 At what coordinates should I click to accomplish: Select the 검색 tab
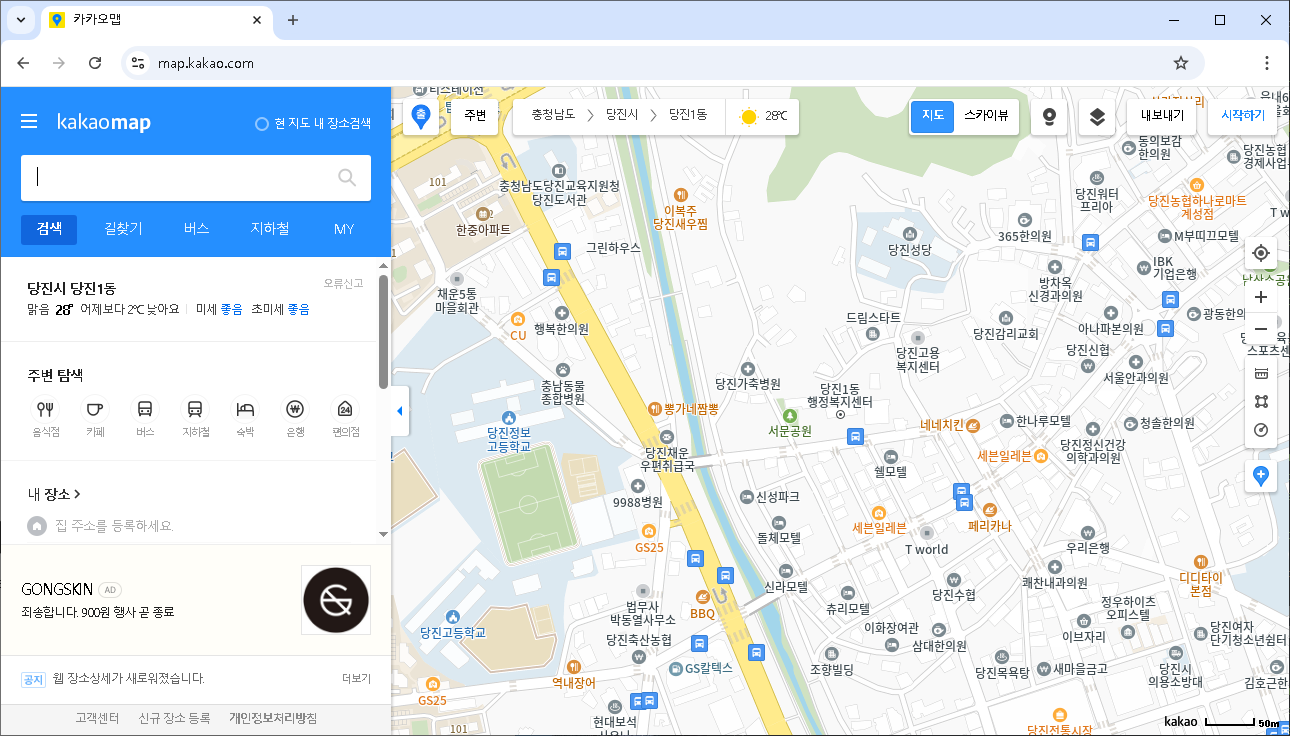click(49, 229)
